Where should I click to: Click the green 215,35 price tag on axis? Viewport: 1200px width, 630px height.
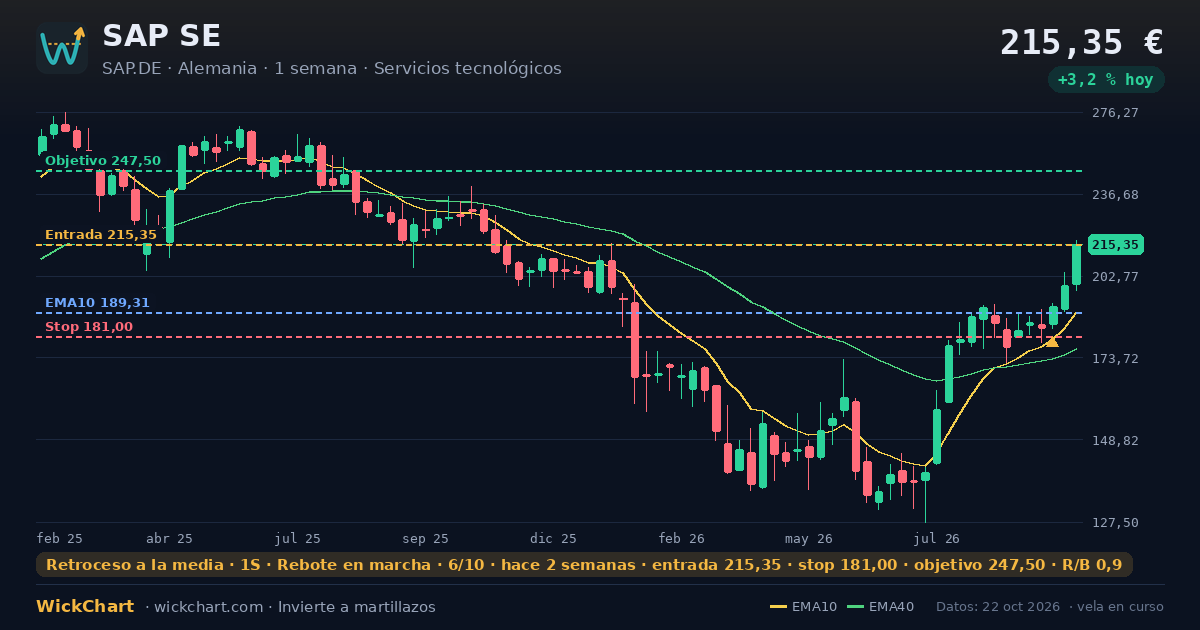point(1115,245)
